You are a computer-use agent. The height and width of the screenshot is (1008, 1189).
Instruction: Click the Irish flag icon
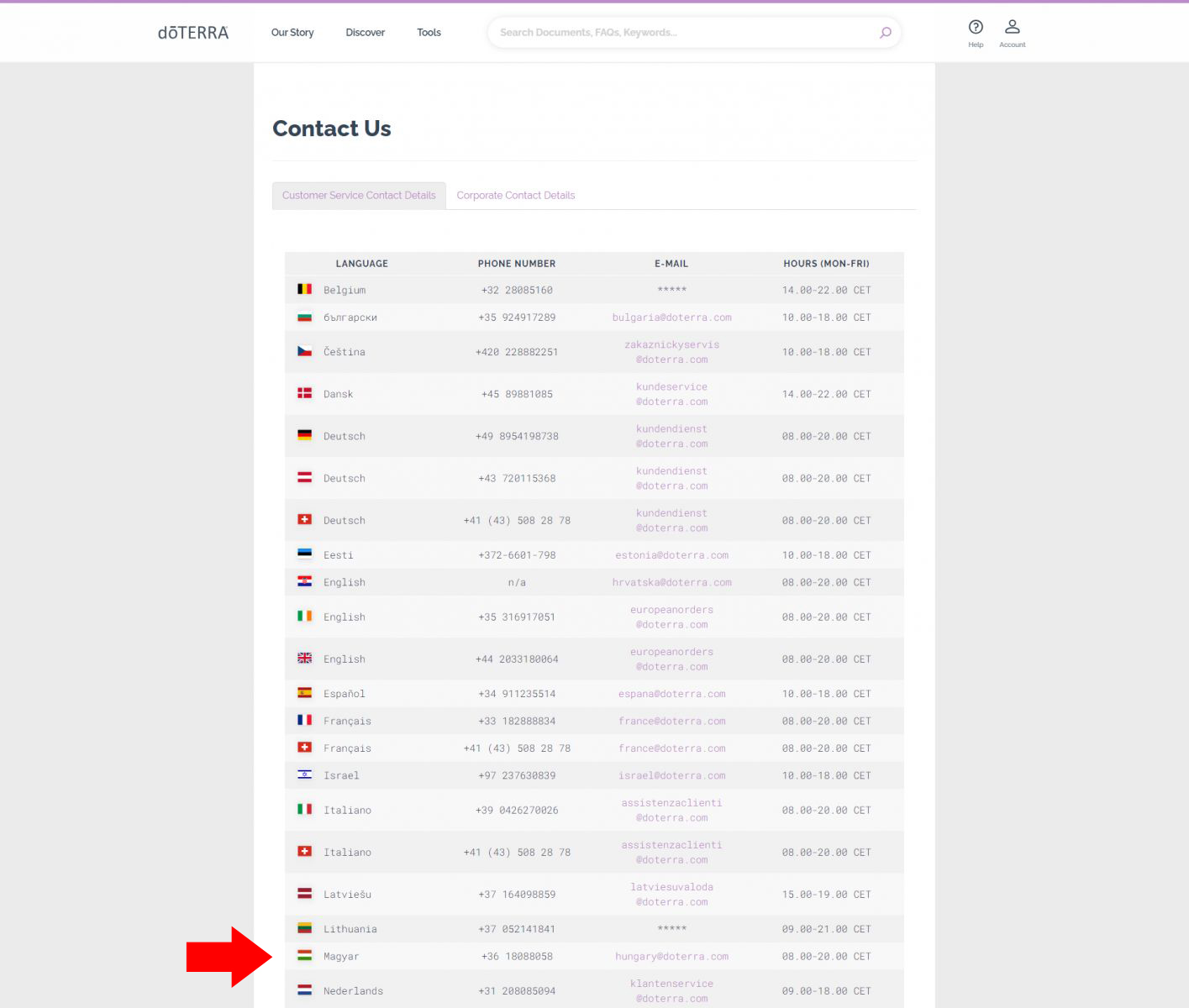point(305,616)
